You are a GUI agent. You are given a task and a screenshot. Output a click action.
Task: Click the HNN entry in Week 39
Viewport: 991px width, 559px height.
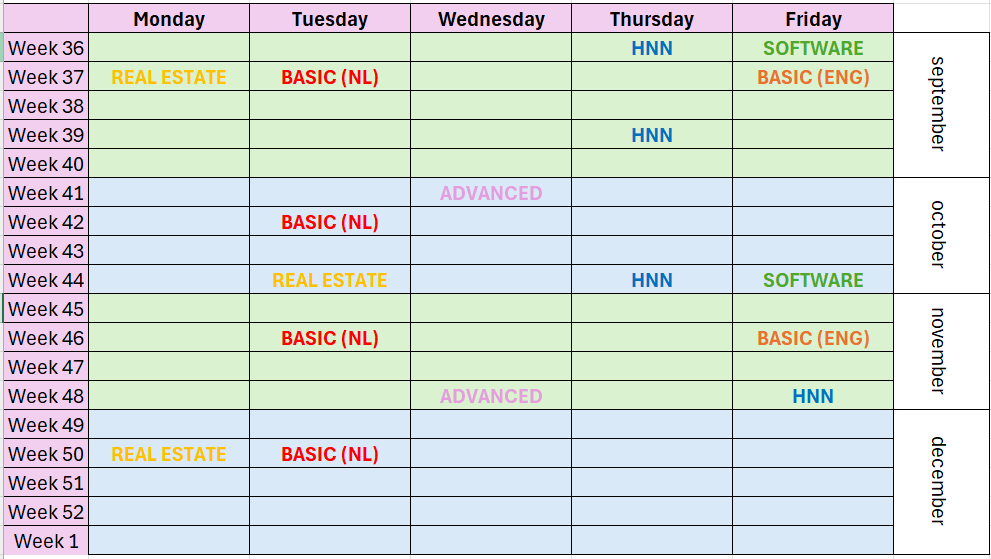coord(652,135)
